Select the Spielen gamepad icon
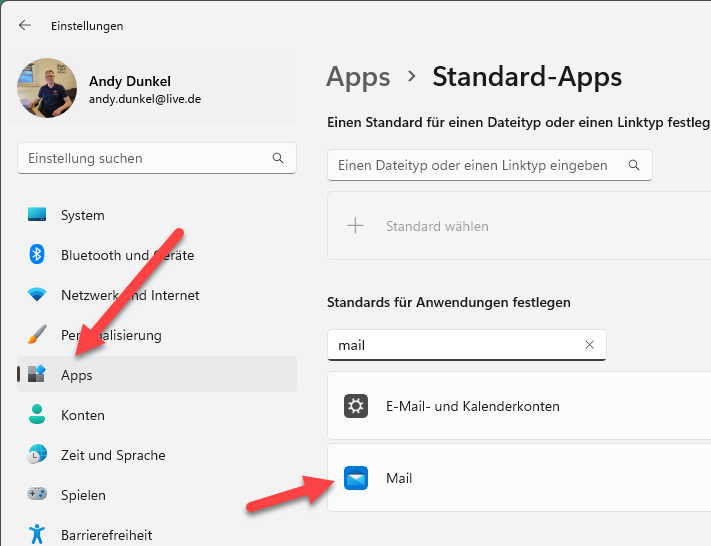The image size is (711, 546). pyautogui.click(x=37, y=493)
